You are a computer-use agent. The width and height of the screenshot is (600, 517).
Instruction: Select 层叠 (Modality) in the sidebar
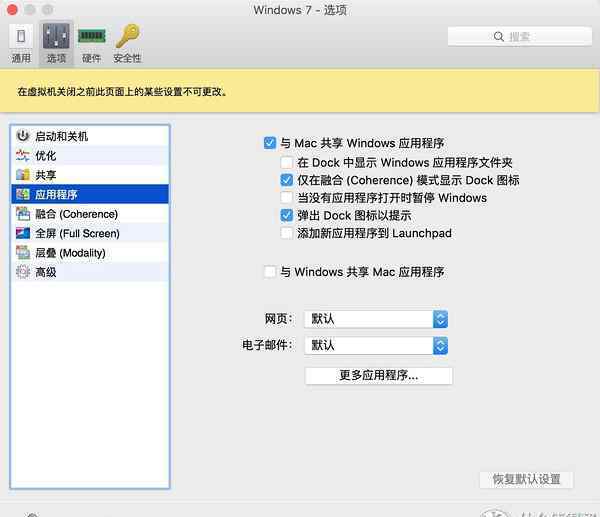(x=90, y=253)
